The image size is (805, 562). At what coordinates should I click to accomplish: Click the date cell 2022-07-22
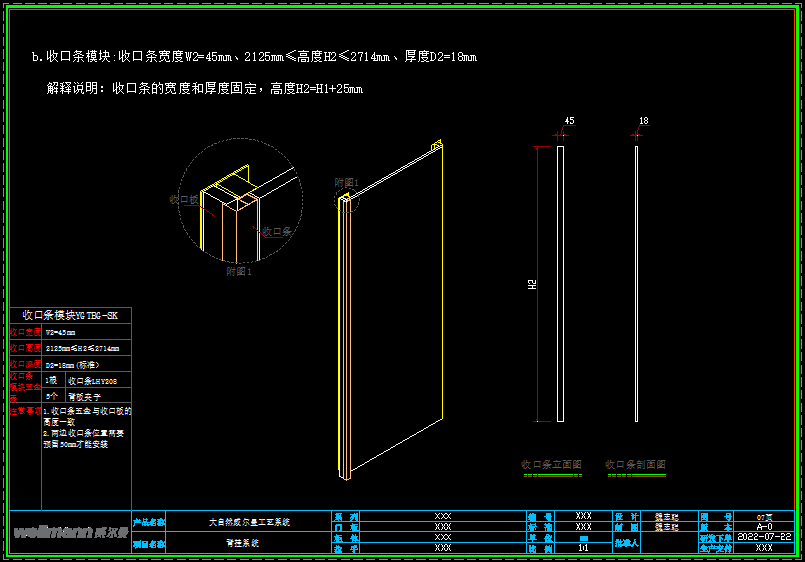point(764,537)
